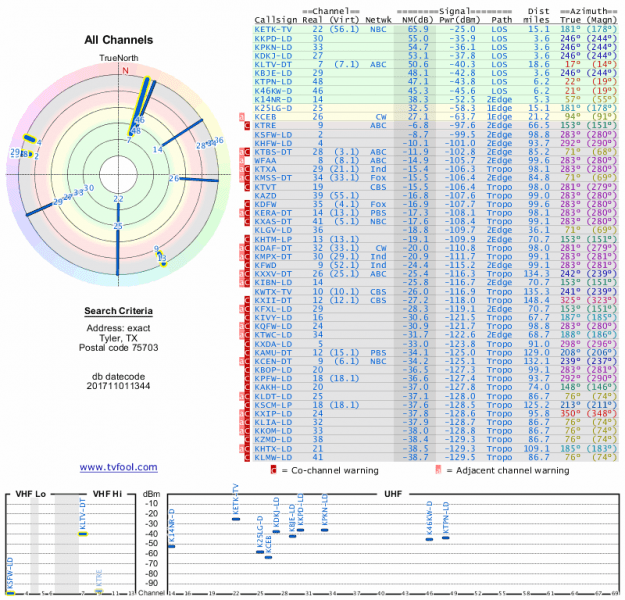Click the VHF Hi band heading
The width and height of the screenshot is (625, 600).
pyautogui.click(x=107, y=494)
